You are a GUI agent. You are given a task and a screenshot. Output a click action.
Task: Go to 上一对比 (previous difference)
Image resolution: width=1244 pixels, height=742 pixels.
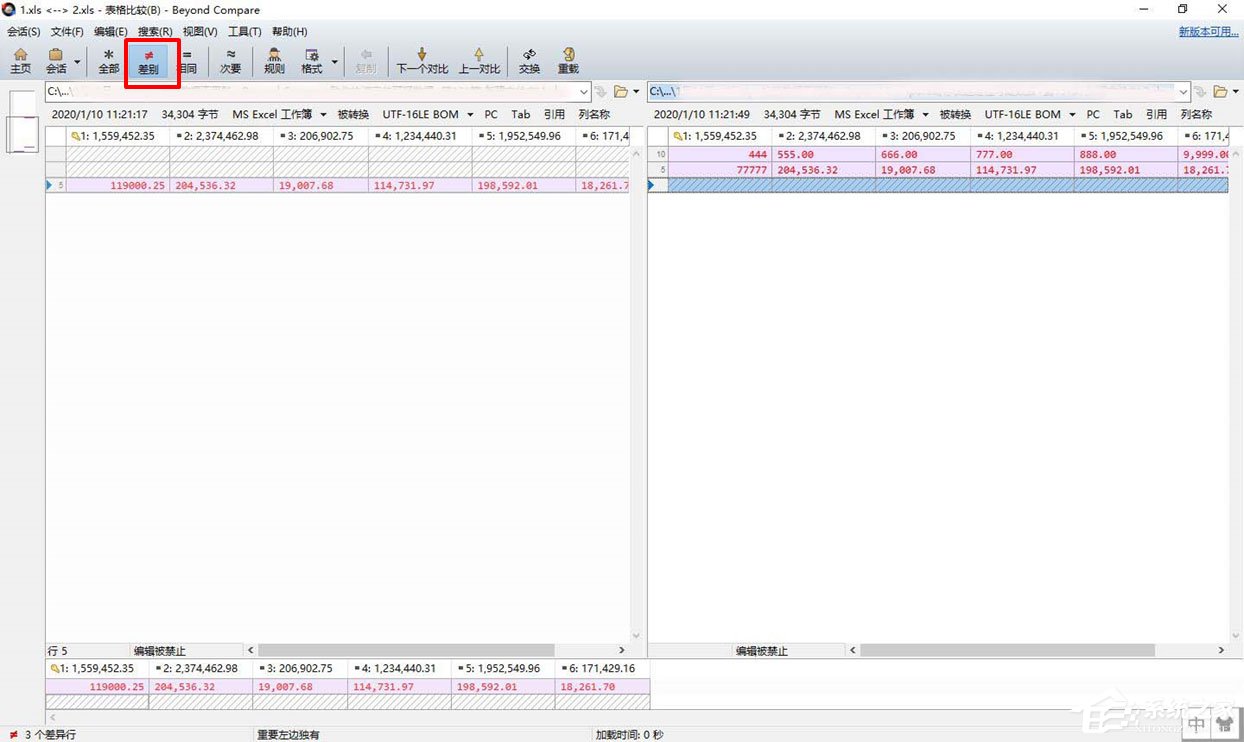pyautogui.click(x=479, y=61)
